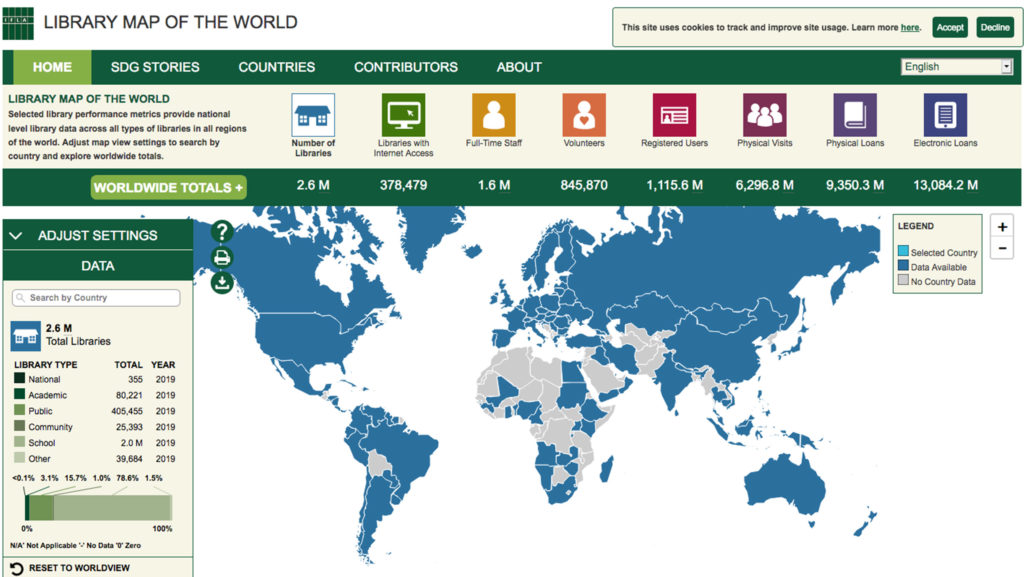Click the School libraries total 2.0 M
This screenshot has width=1024, height=577.
click(x=131, y=443)
